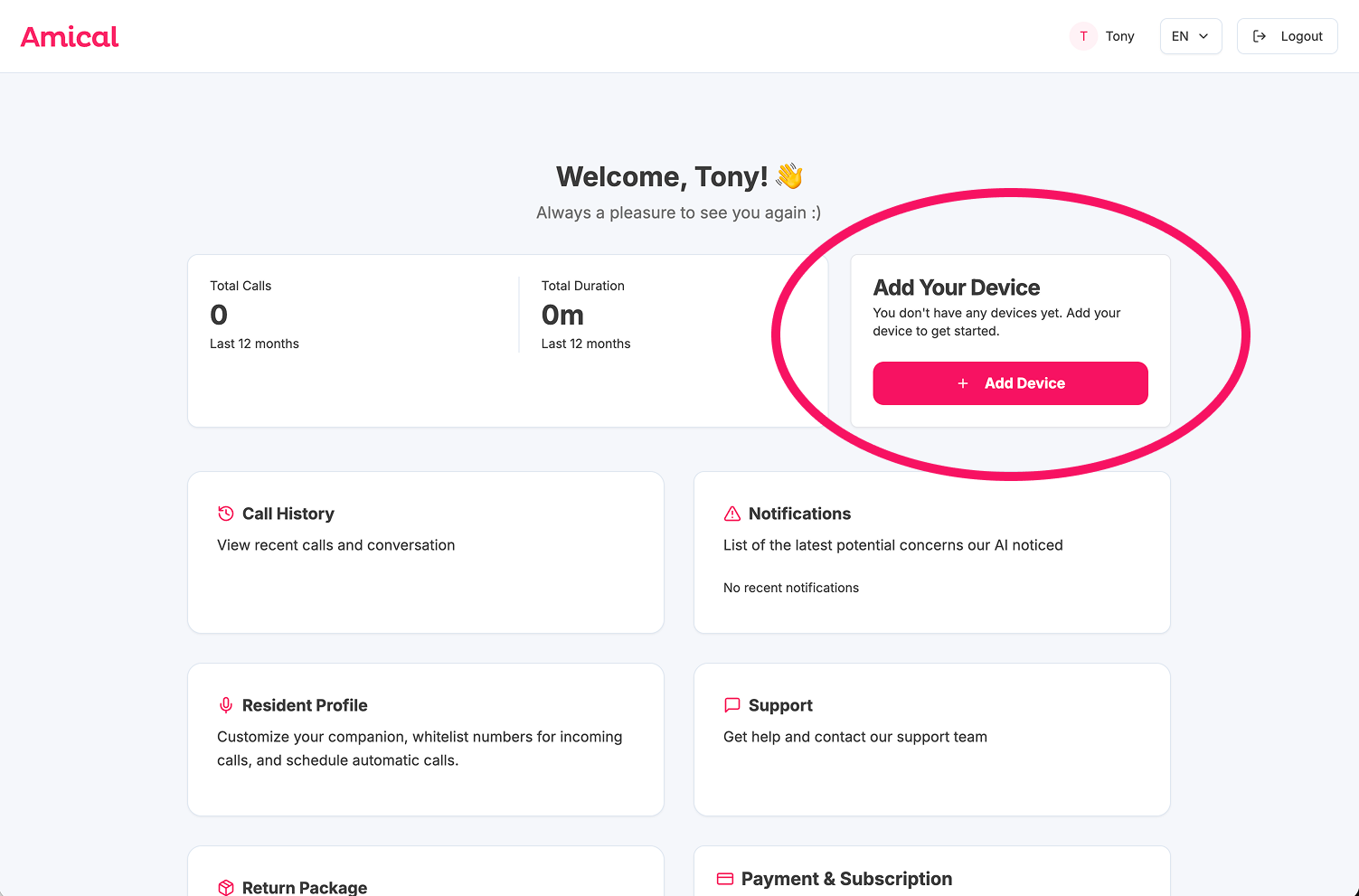This screenshot has height=896, width=1359.
Task: Click the Add Device button
Action: [1010, 383]
